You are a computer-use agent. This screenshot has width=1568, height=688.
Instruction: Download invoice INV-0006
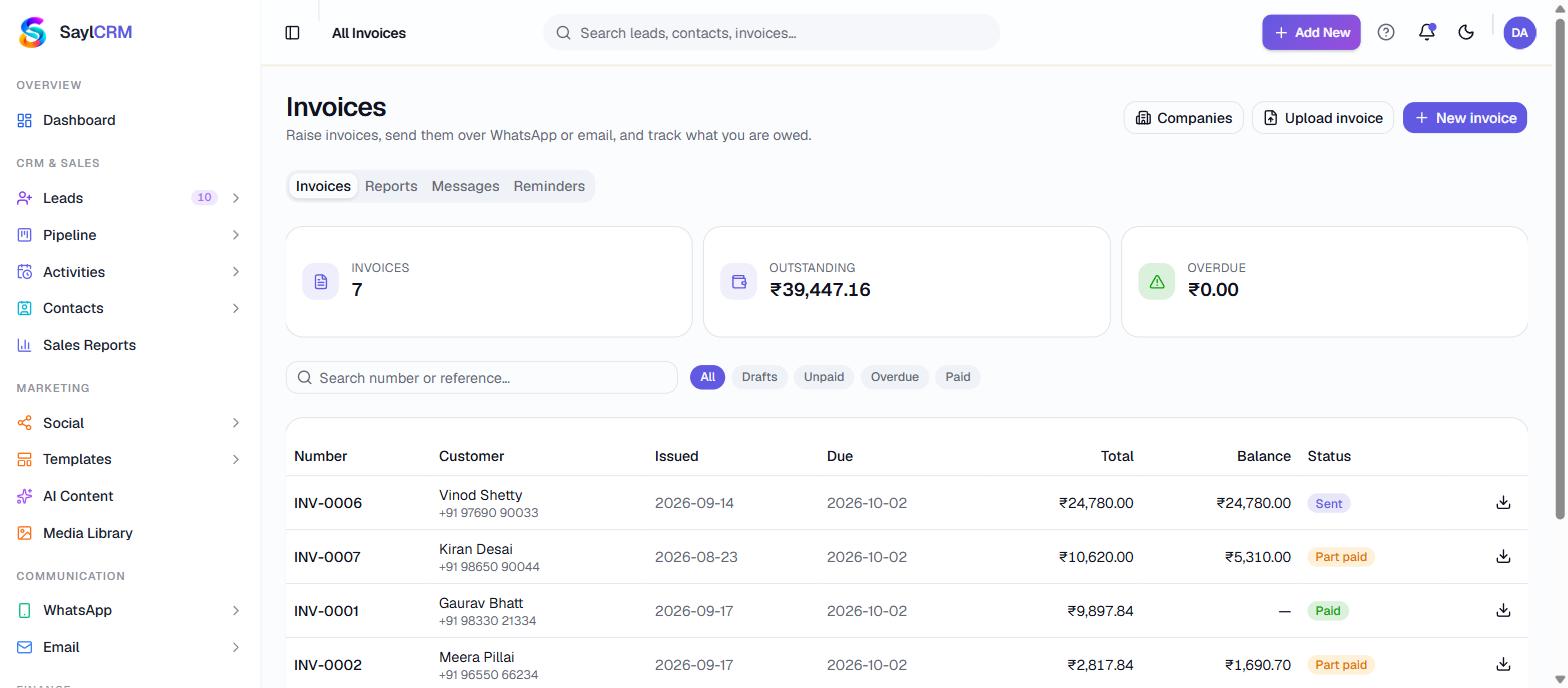tap(1503, 502)
